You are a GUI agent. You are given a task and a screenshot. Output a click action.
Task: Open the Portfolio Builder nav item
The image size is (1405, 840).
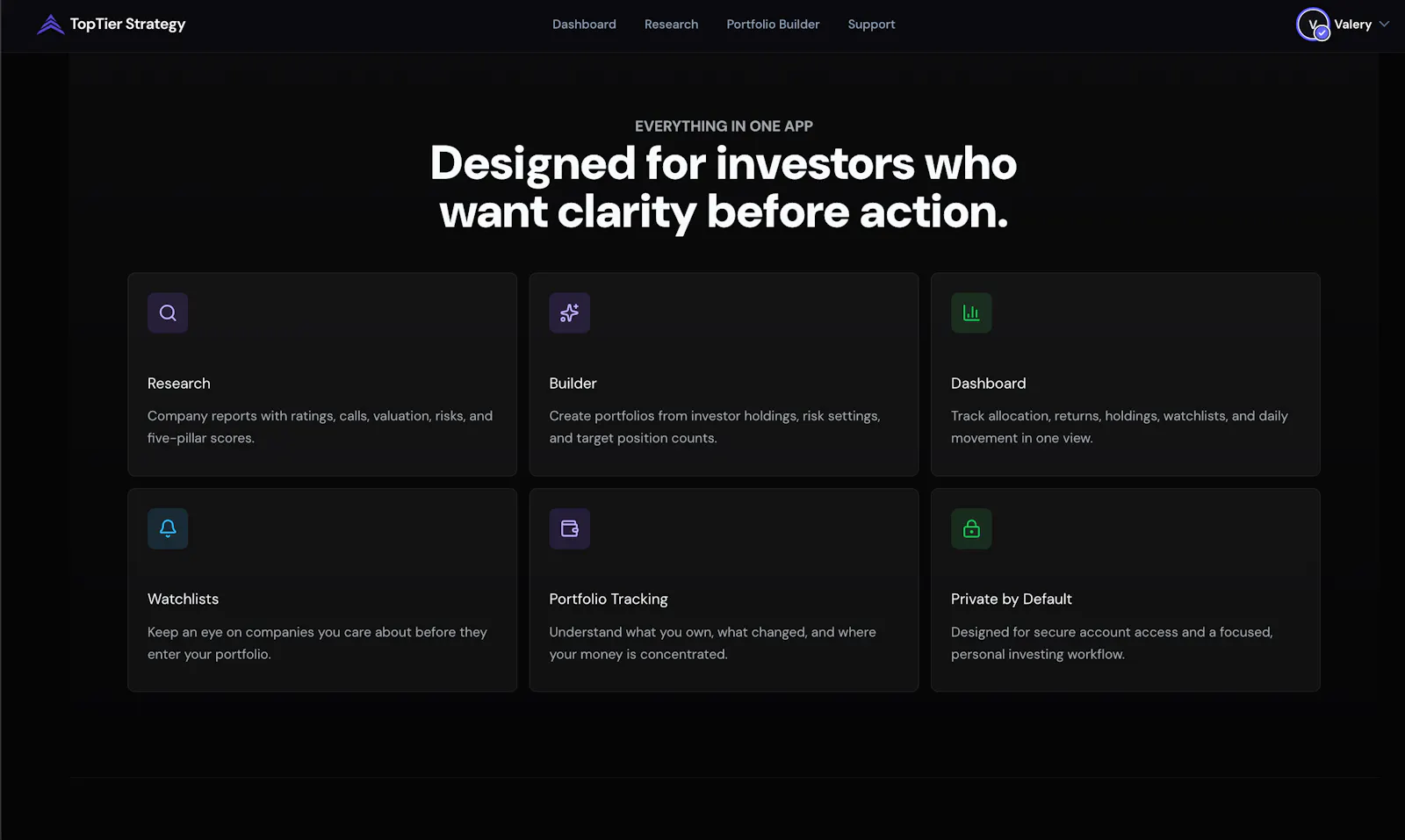tap(773, 25)
